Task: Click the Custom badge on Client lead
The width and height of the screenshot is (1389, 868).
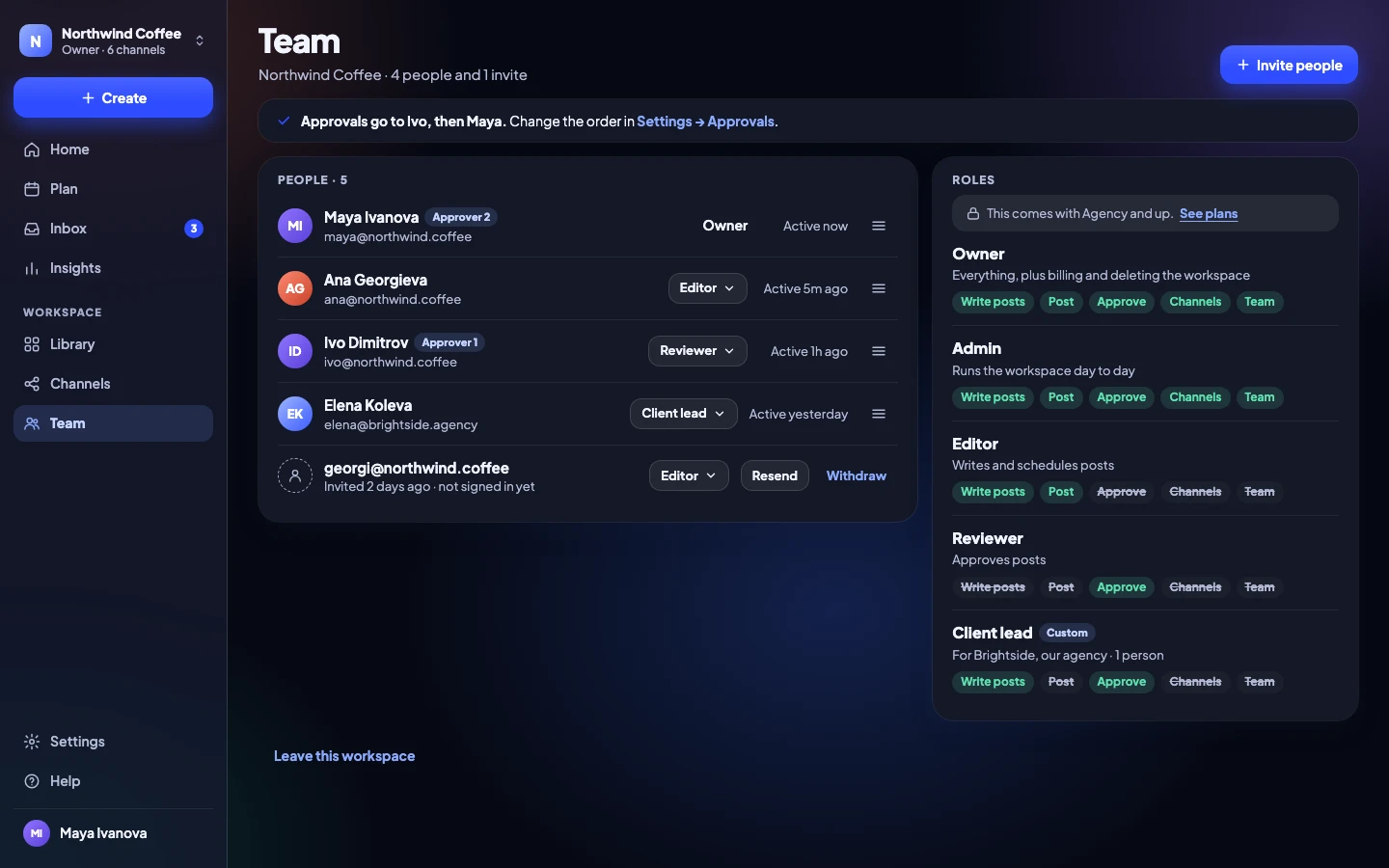Action: pos(1067,633)
